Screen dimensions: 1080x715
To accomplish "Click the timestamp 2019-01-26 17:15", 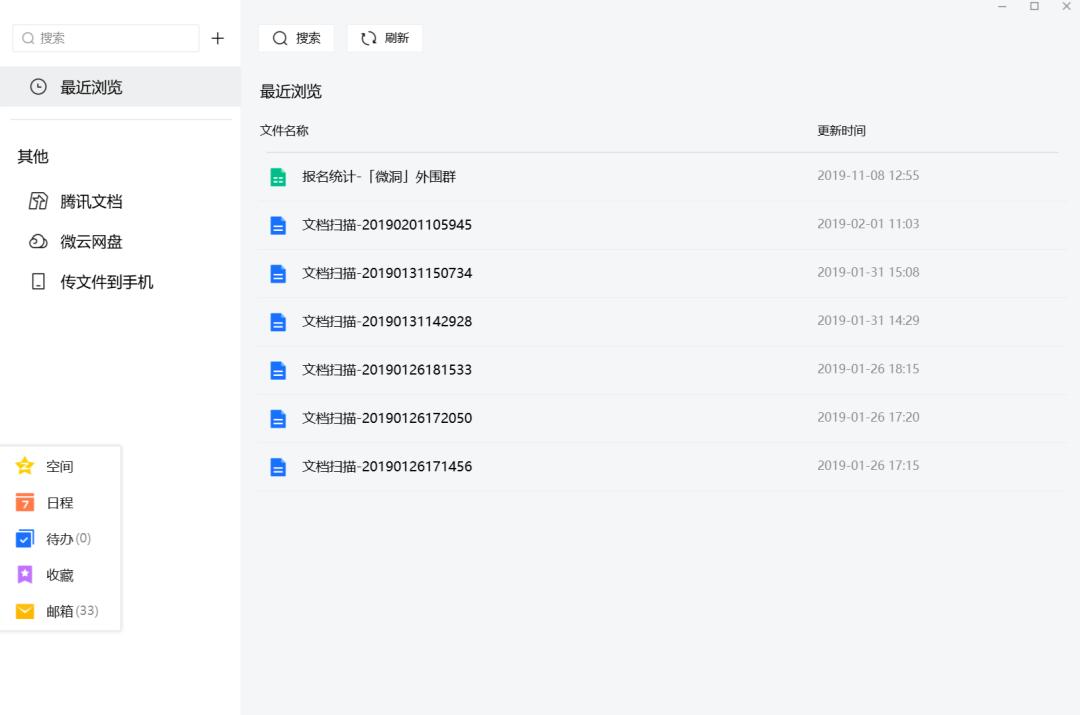I will pyautogui.click(x=868, y=465).
